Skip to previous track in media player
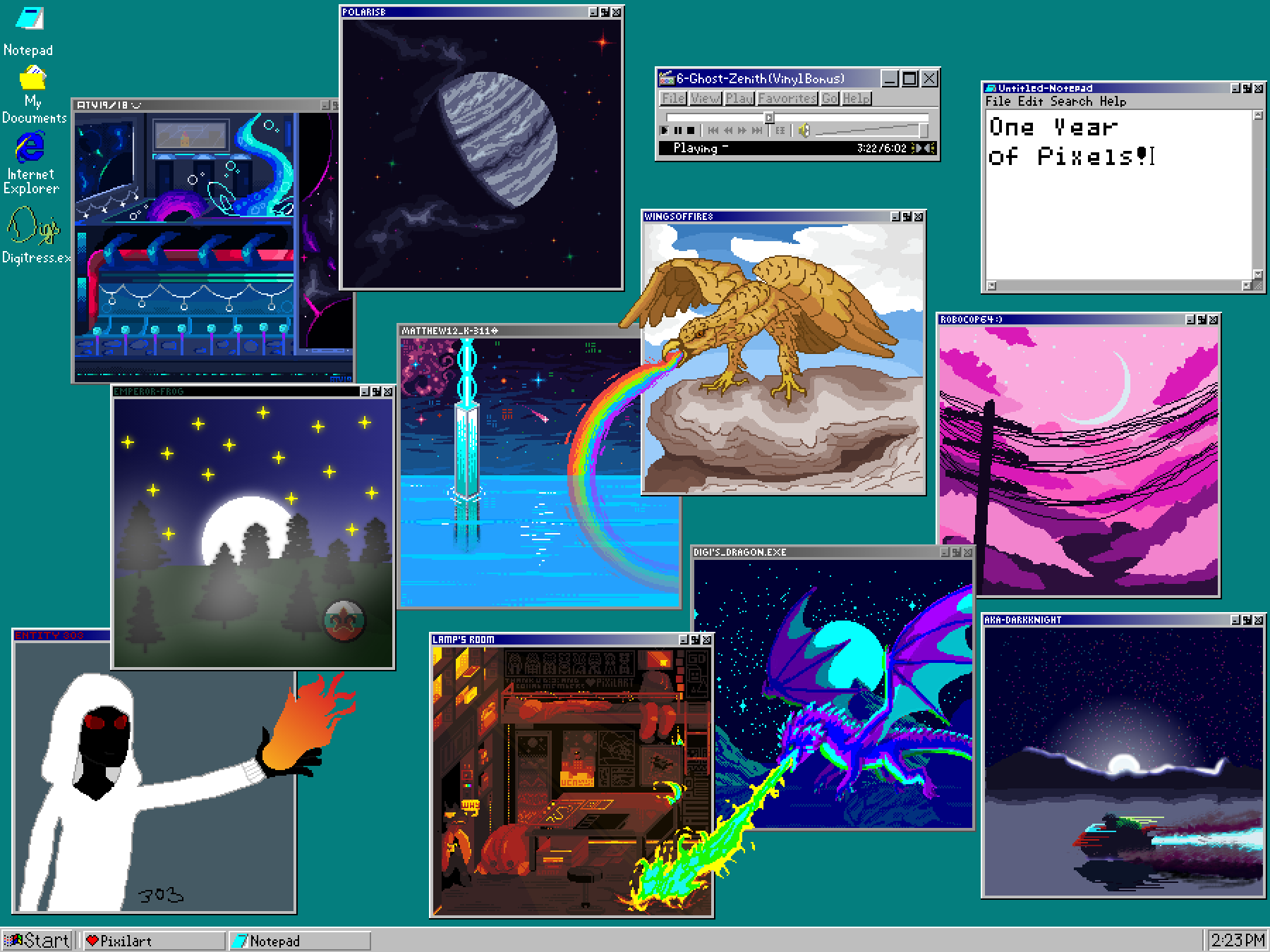The width and height of the screenshot is (1270, 952). (x=713, y=130)
